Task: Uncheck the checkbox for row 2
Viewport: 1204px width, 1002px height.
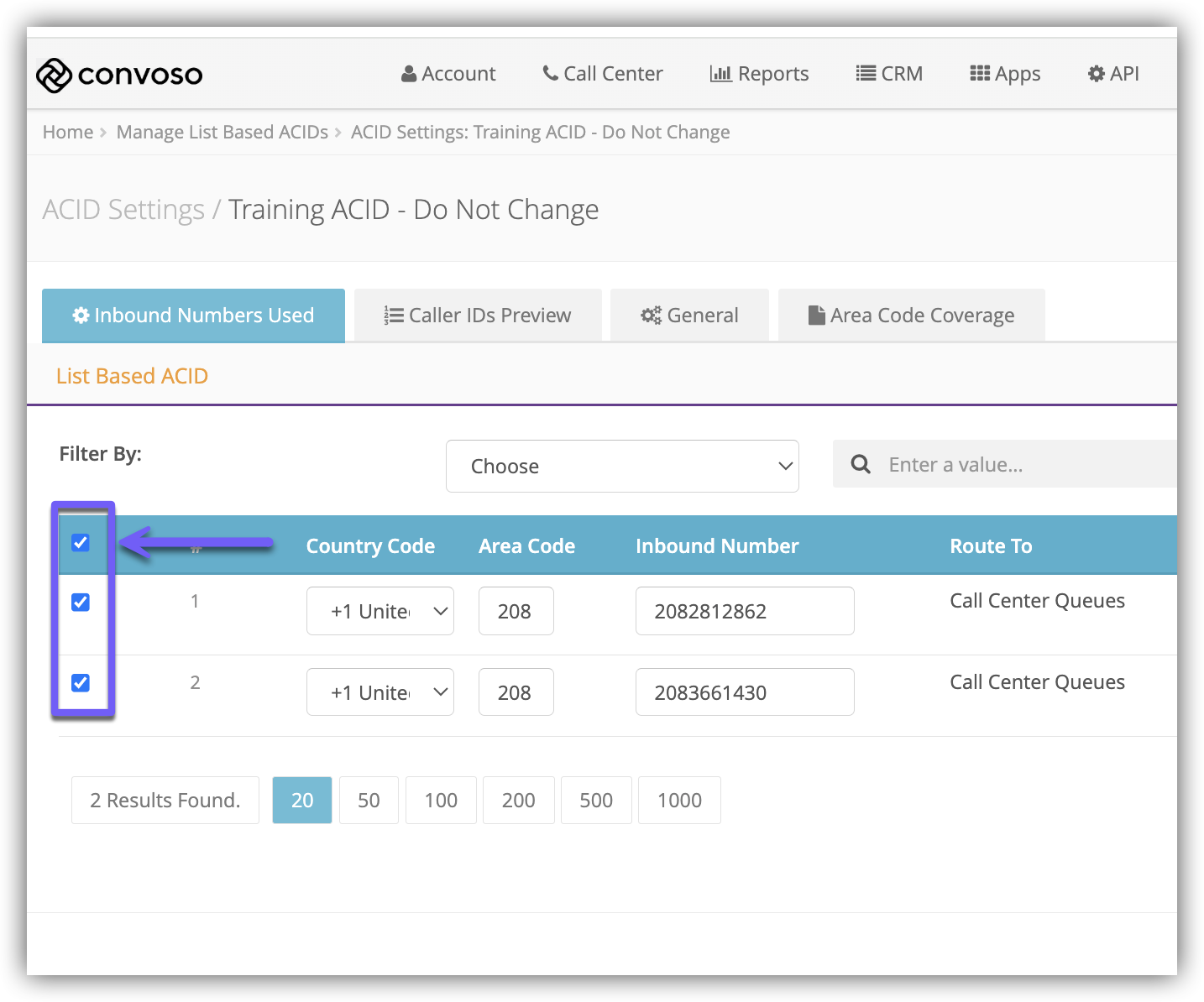Action: (x=81, y=683)
